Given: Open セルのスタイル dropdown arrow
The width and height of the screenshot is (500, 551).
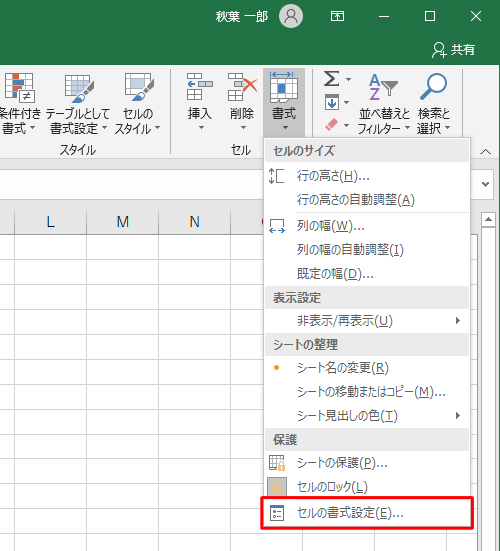Looking at the screenshot, I should [x=157, y=127].
